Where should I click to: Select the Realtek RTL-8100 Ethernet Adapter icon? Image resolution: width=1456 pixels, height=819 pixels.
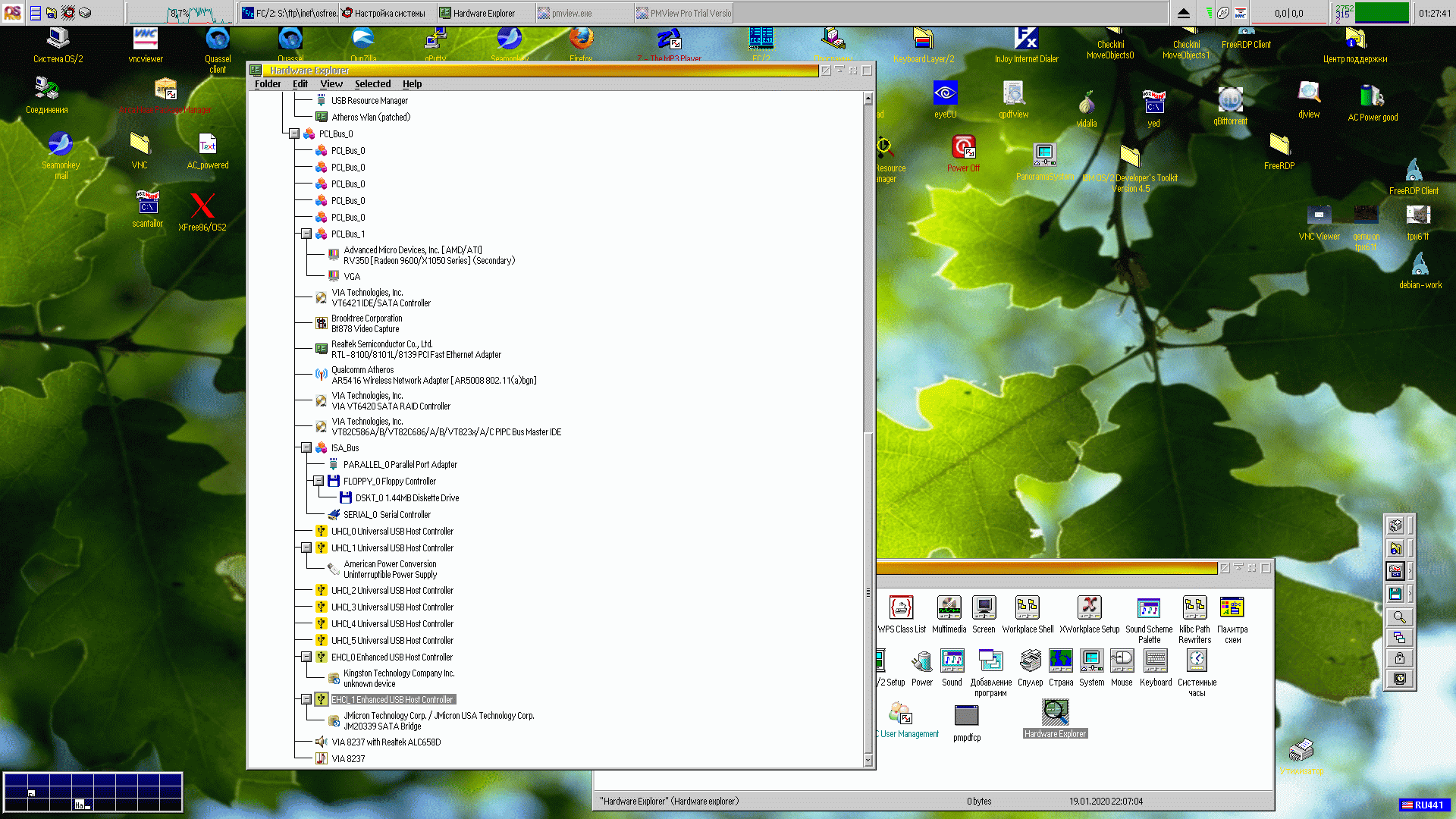click(x=322, y=350)
